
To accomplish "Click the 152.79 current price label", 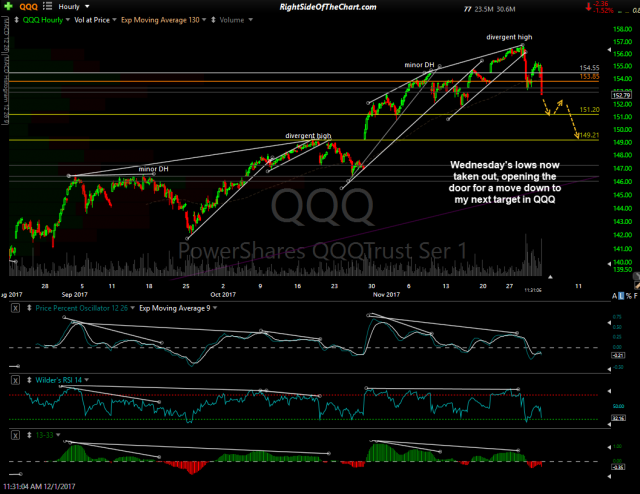I will click(621, 95).
